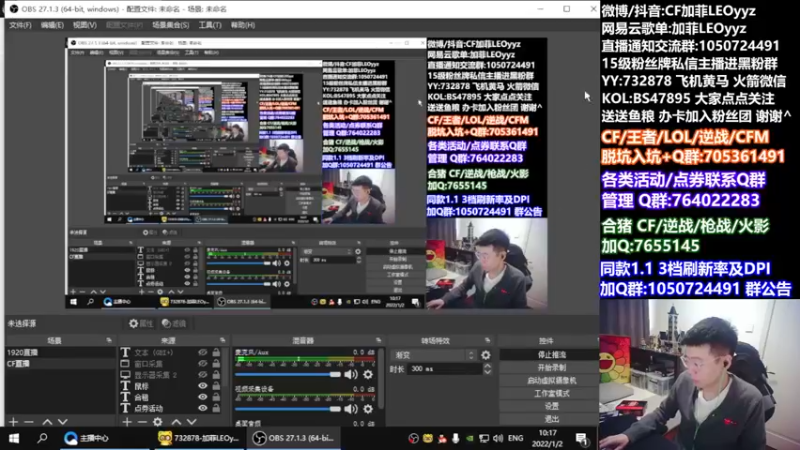Hide the 合租 source with eye icon

click(x=203, y=397)
